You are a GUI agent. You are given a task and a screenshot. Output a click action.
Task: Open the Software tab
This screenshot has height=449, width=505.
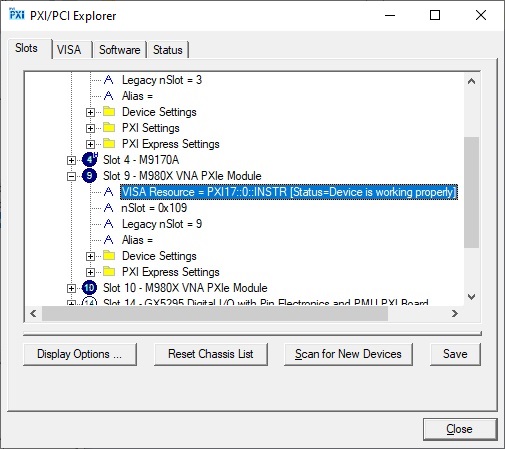(120, 50)
